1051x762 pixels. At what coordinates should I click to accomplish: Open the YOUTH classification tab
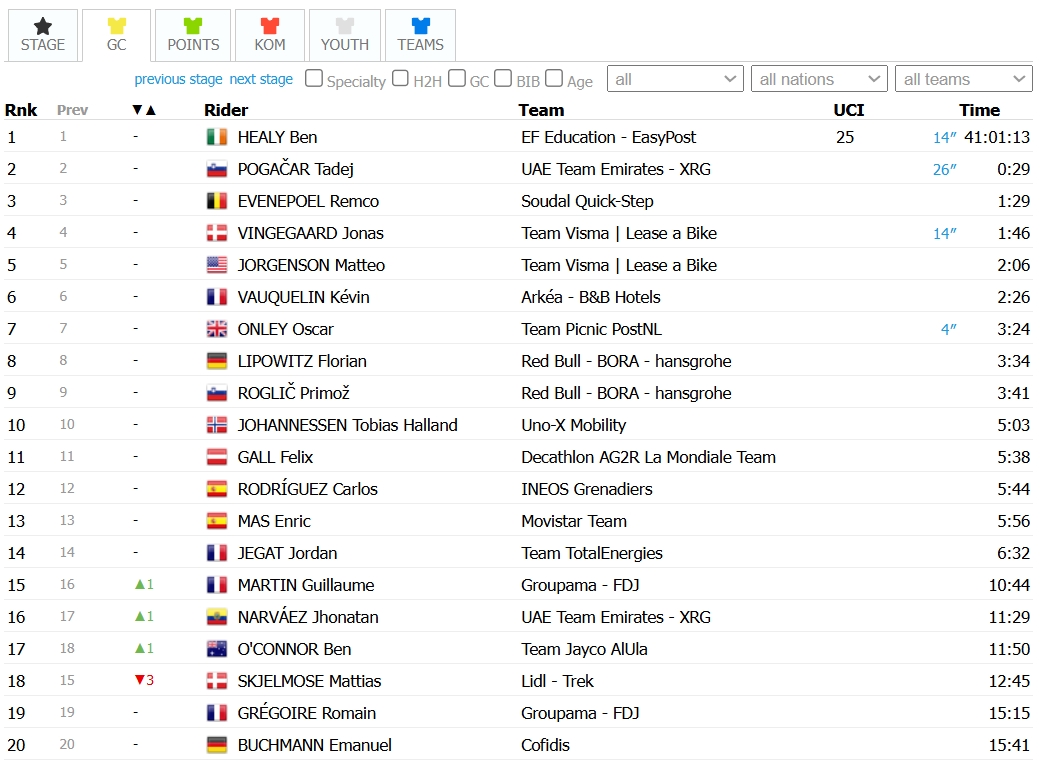(345, 36)
